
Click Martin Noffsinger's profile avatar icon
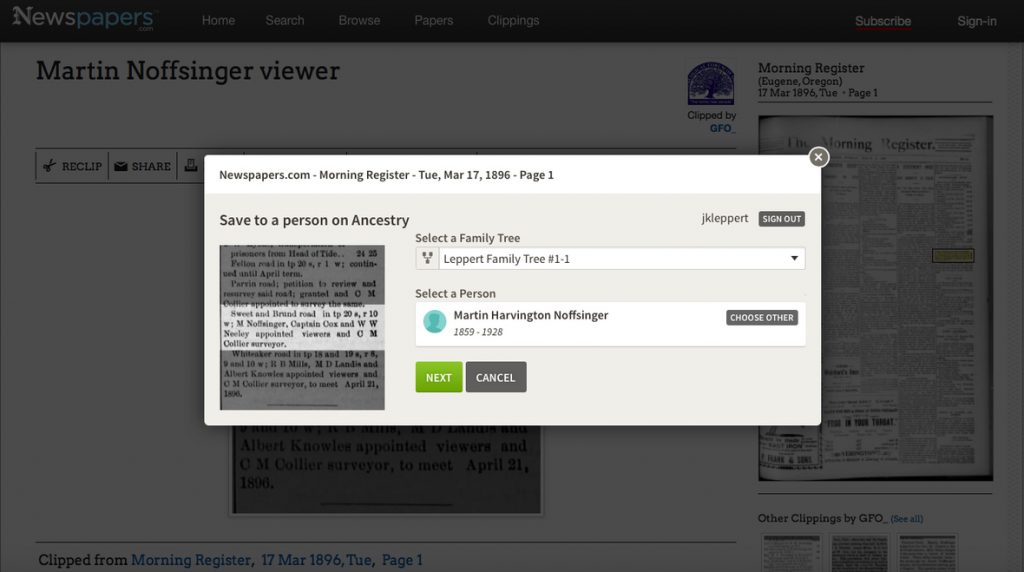pyautogui.click(x=434, y=321)
